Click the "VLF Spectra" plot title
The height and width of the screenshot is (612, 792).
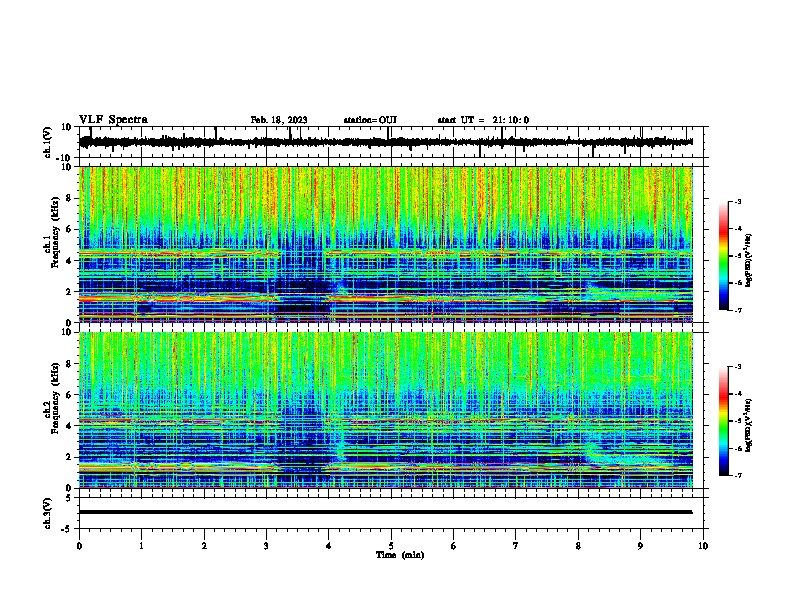click(113, 120)
